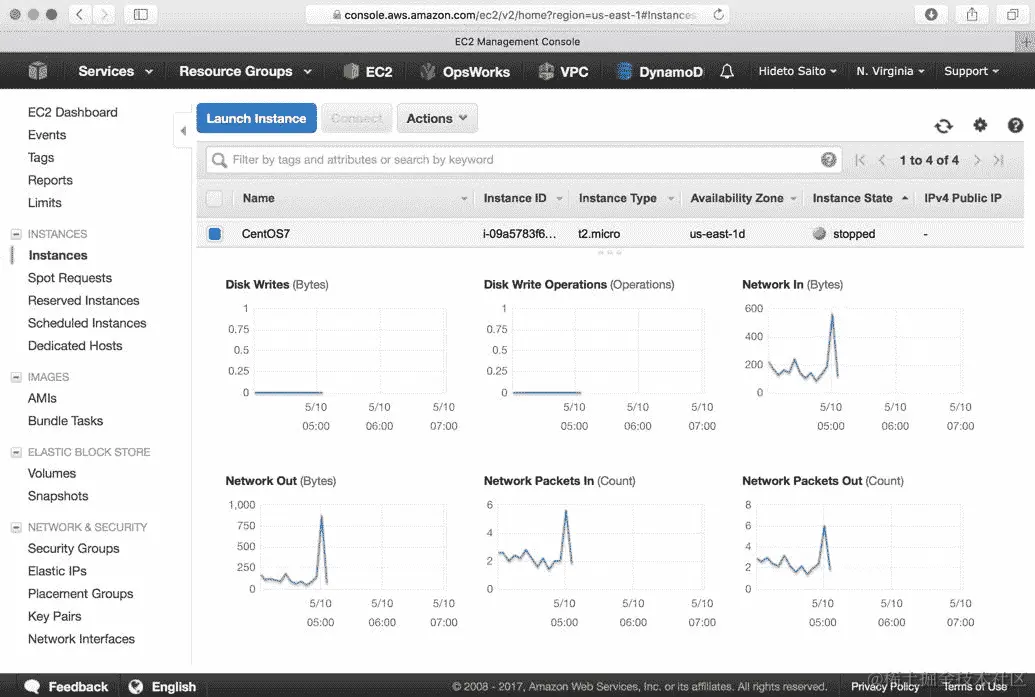Open Safari downloads icon

[x=931, y=14]
